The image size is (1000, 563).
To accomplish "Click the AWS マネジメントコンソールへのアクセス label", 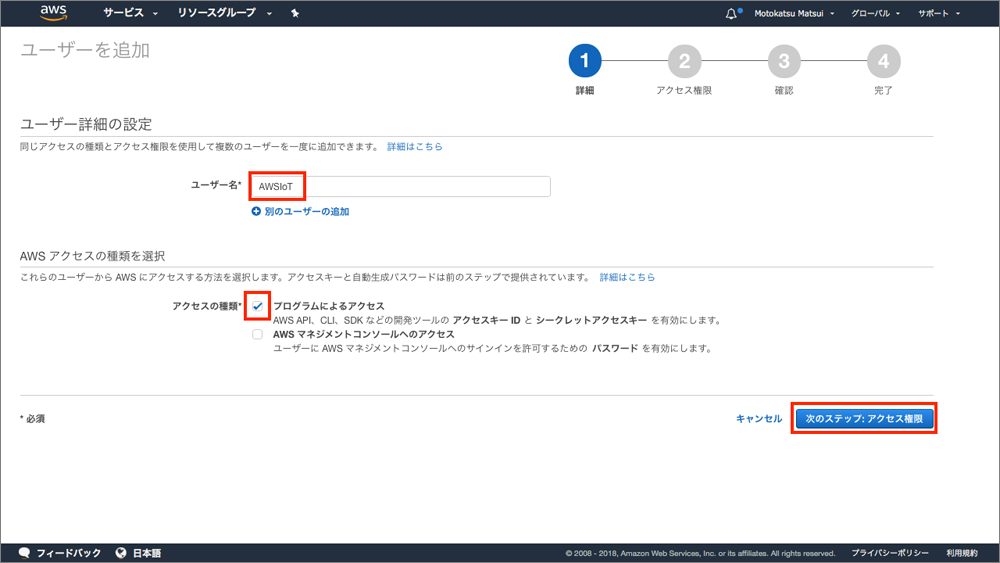I will click(364, 334).
